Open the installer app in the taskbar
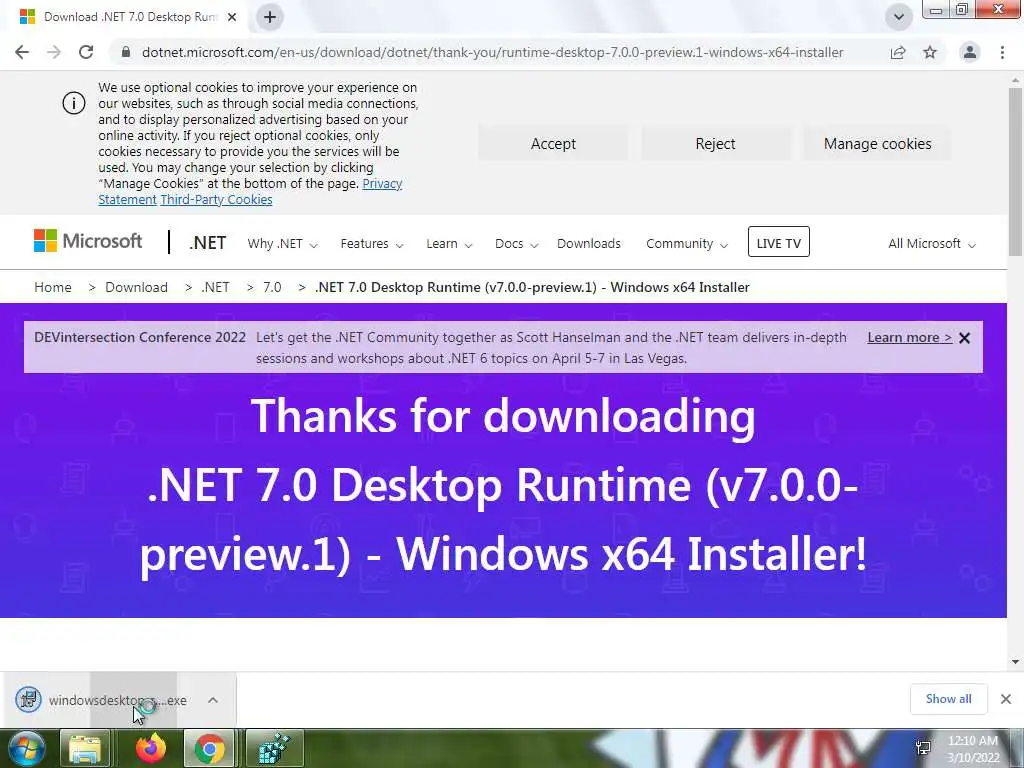Viewport: 1024px width, 768px height. pos(275,748)
